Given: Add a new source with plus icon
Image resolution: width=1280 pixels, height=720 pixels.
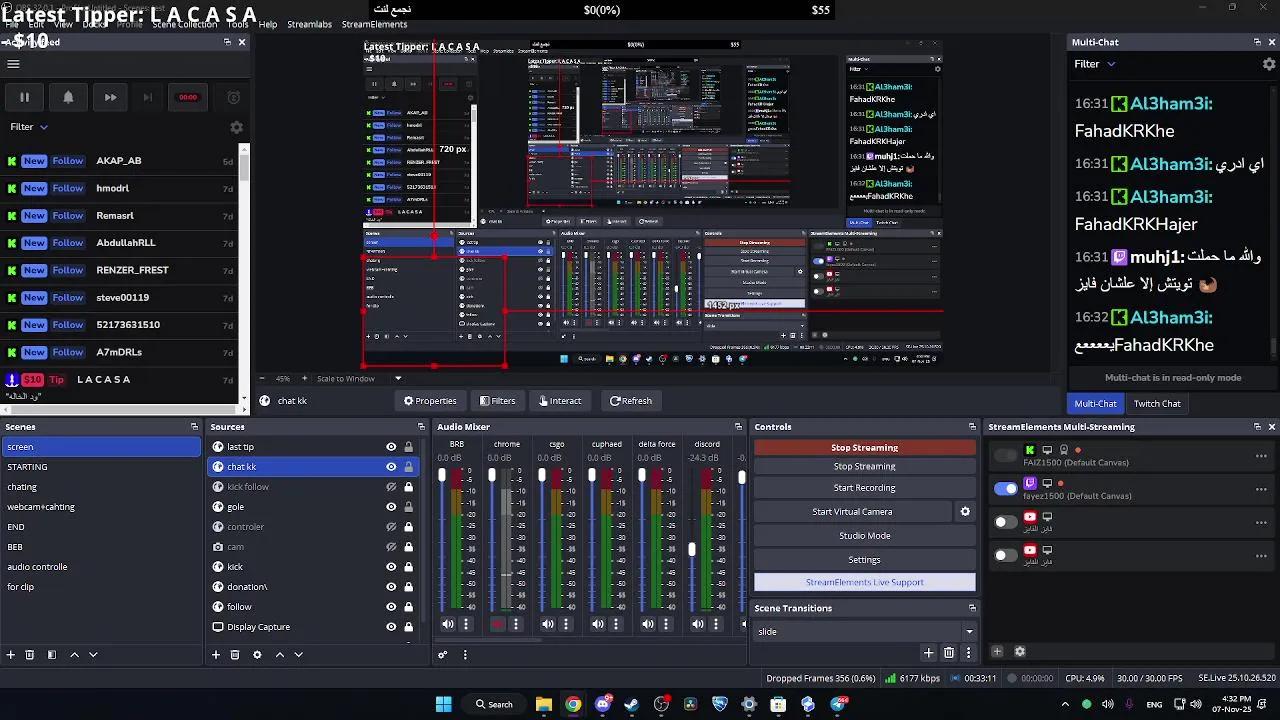Looking at the screenshot, I should coord(215,654).
